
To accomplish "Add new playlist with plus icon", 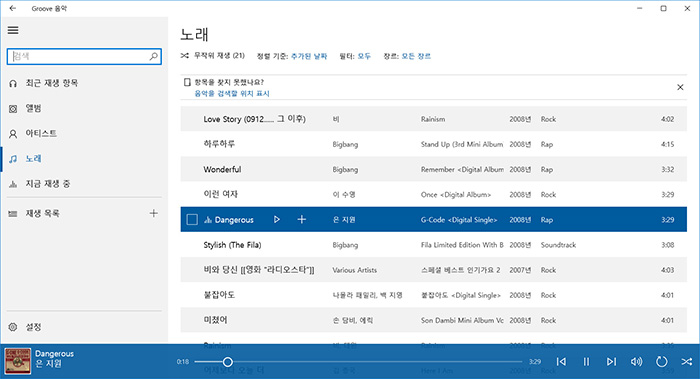I will pos(154,213).
